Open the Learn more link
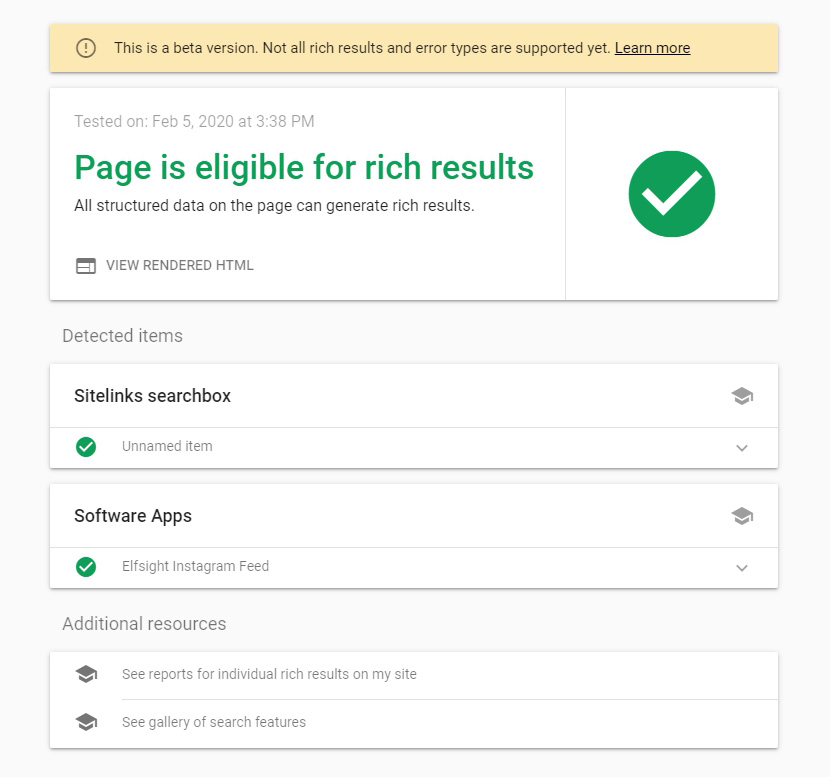 tap(652, 47)
